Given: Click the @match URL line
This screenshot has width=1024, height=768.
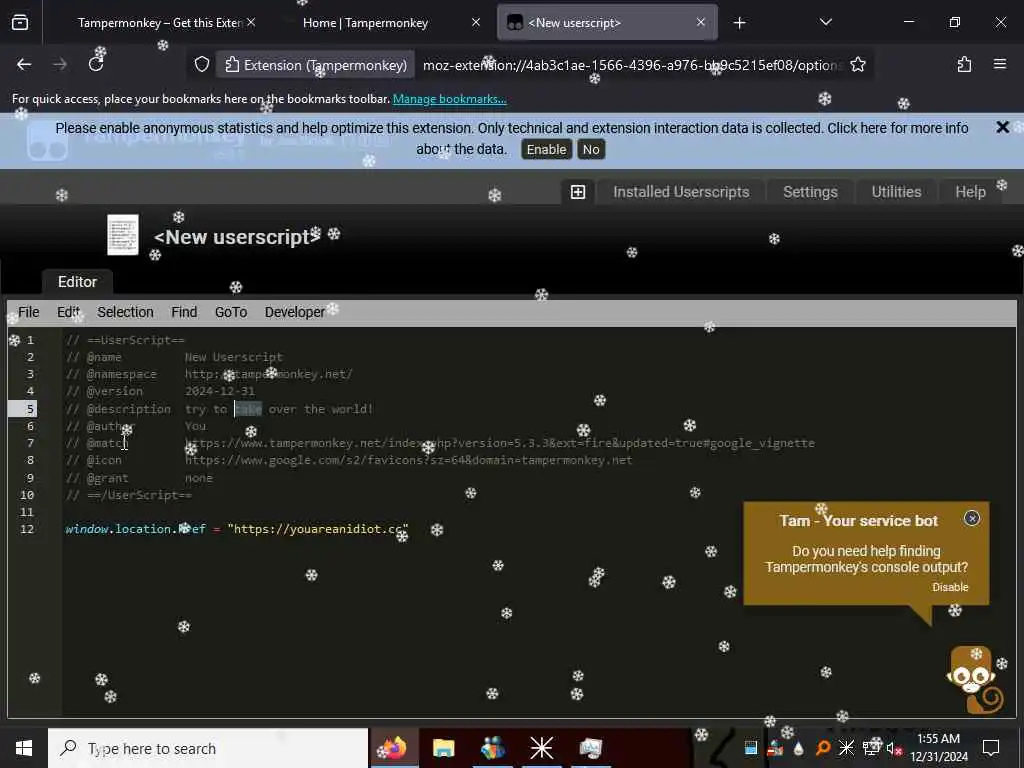Looking at the screenshot, I should (x=440, y=443).
